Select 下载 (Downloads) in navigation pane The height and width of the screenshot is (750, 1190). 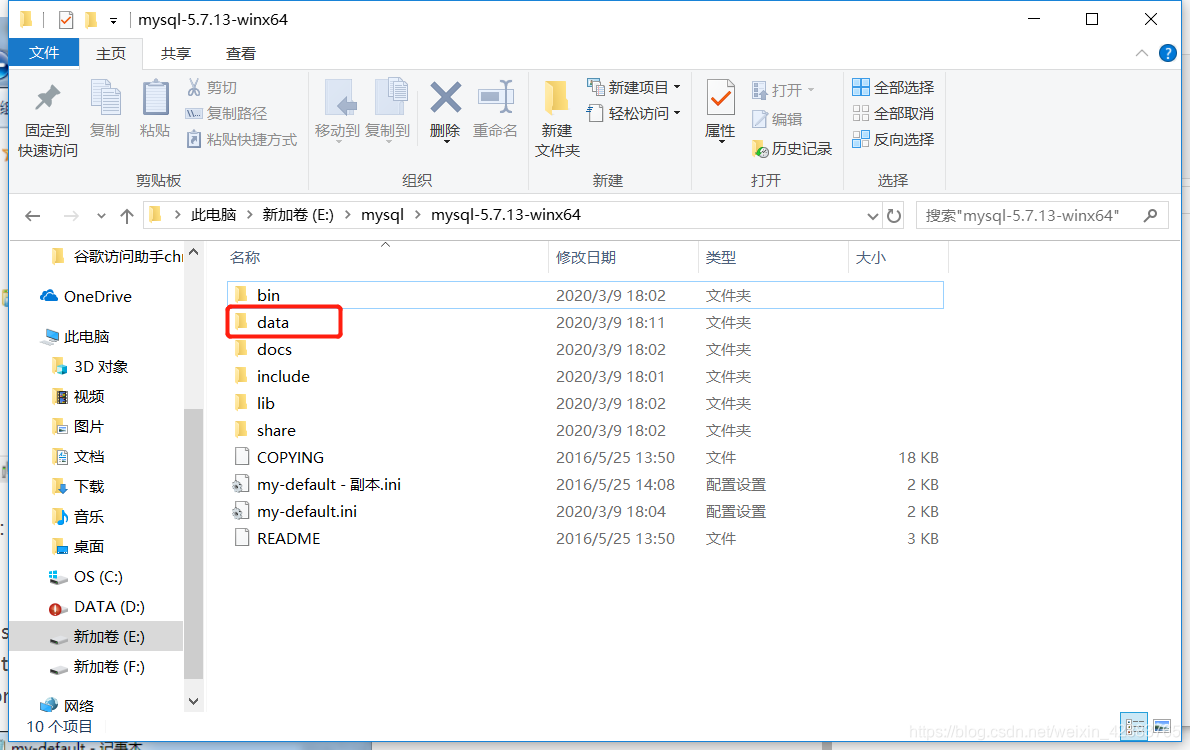click(79, 487)
